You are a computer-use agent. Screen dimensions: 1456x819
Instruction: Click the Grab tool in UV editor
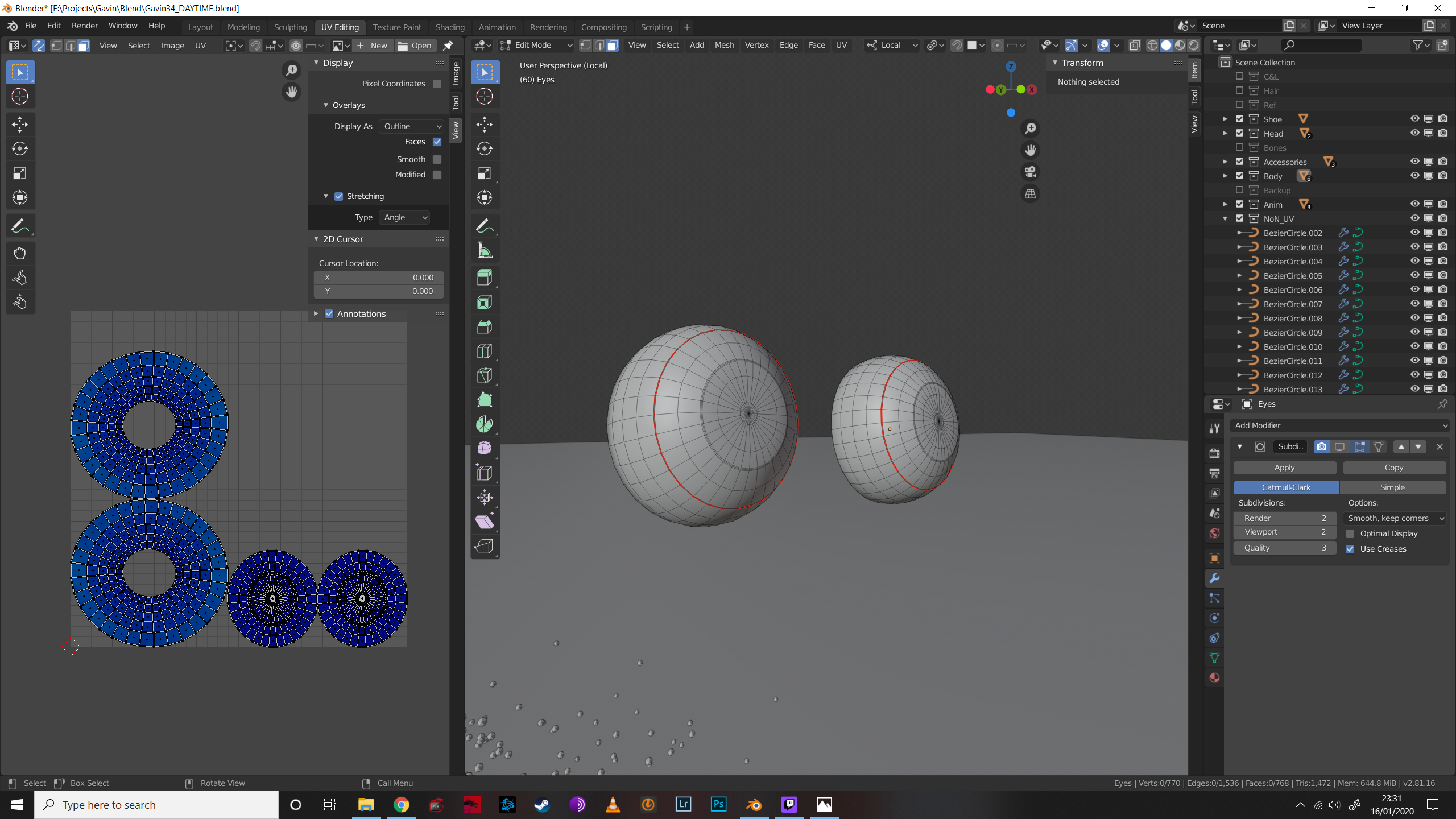click(20, 254)
